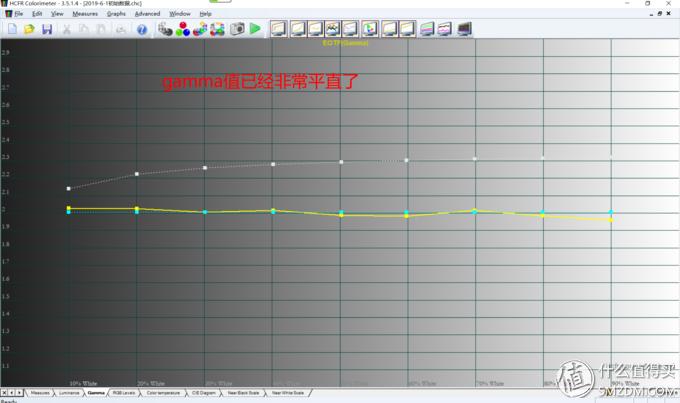Open the Edit menu
This screenshot has height=403, width=680.
coord(37,13)
